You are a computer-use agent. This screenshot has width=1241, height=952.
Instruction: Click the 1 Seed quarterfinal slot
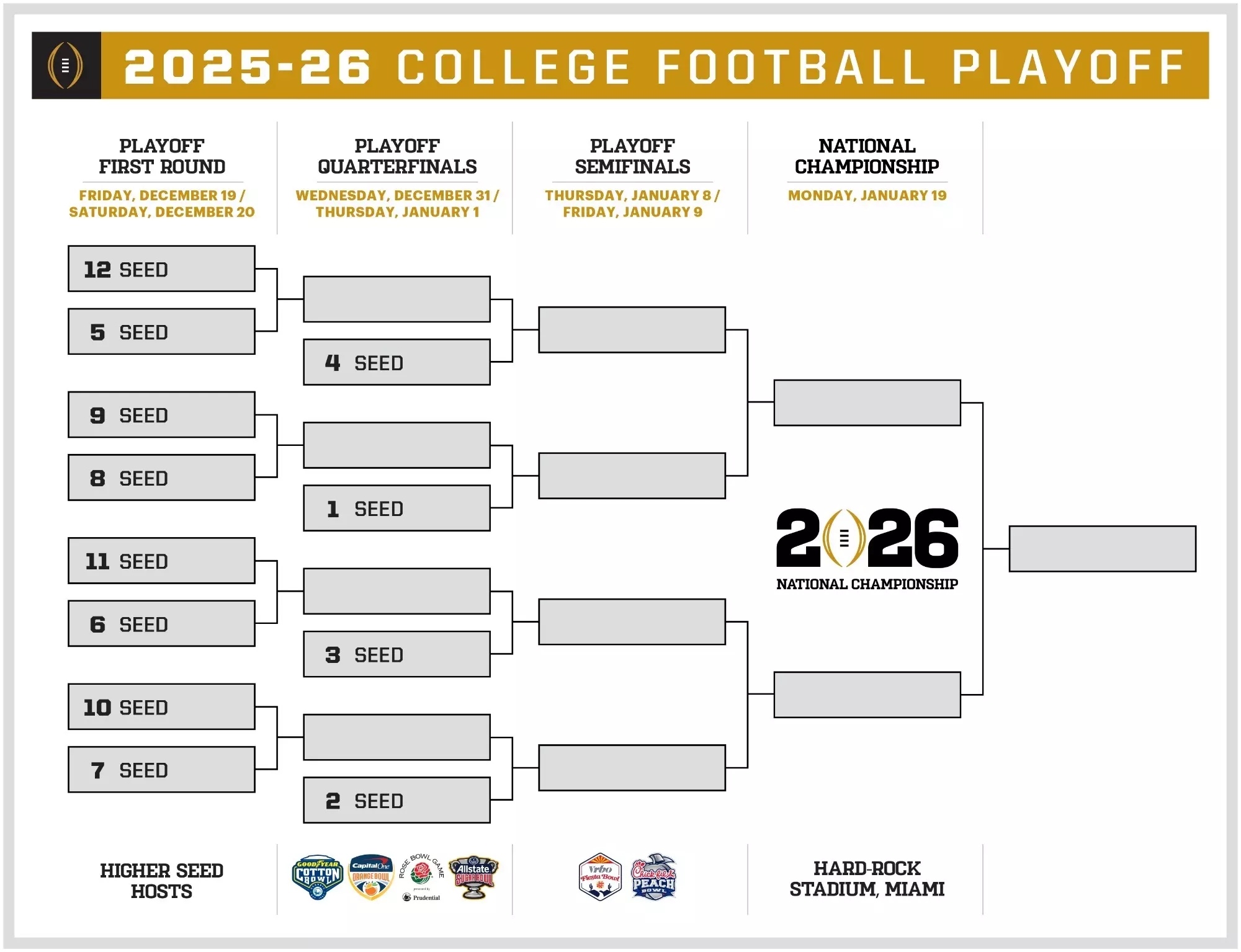[396, 509]
